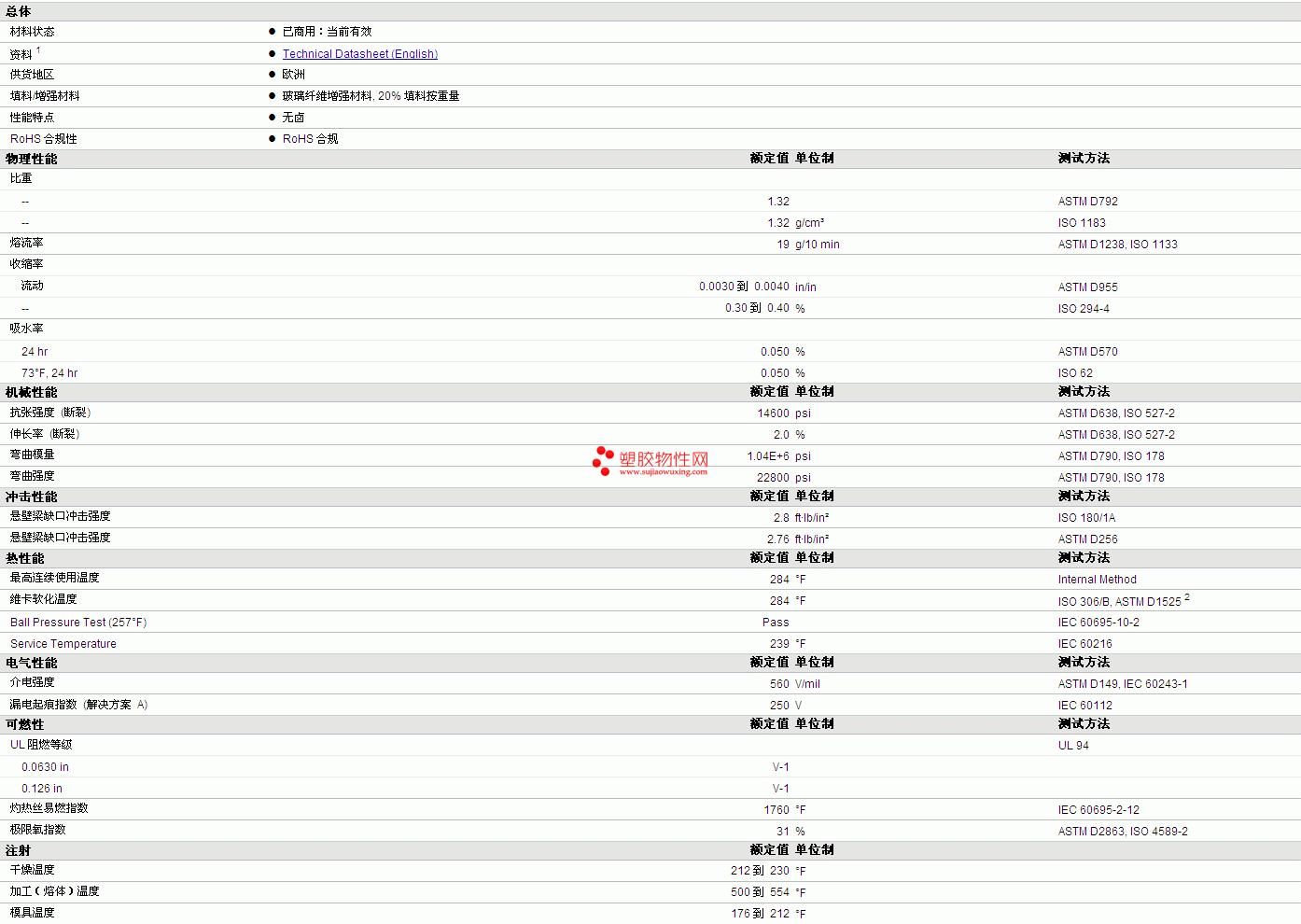Select the Pass result value
The height and width of the screenshot is (924, 1301).
(776, 623)
